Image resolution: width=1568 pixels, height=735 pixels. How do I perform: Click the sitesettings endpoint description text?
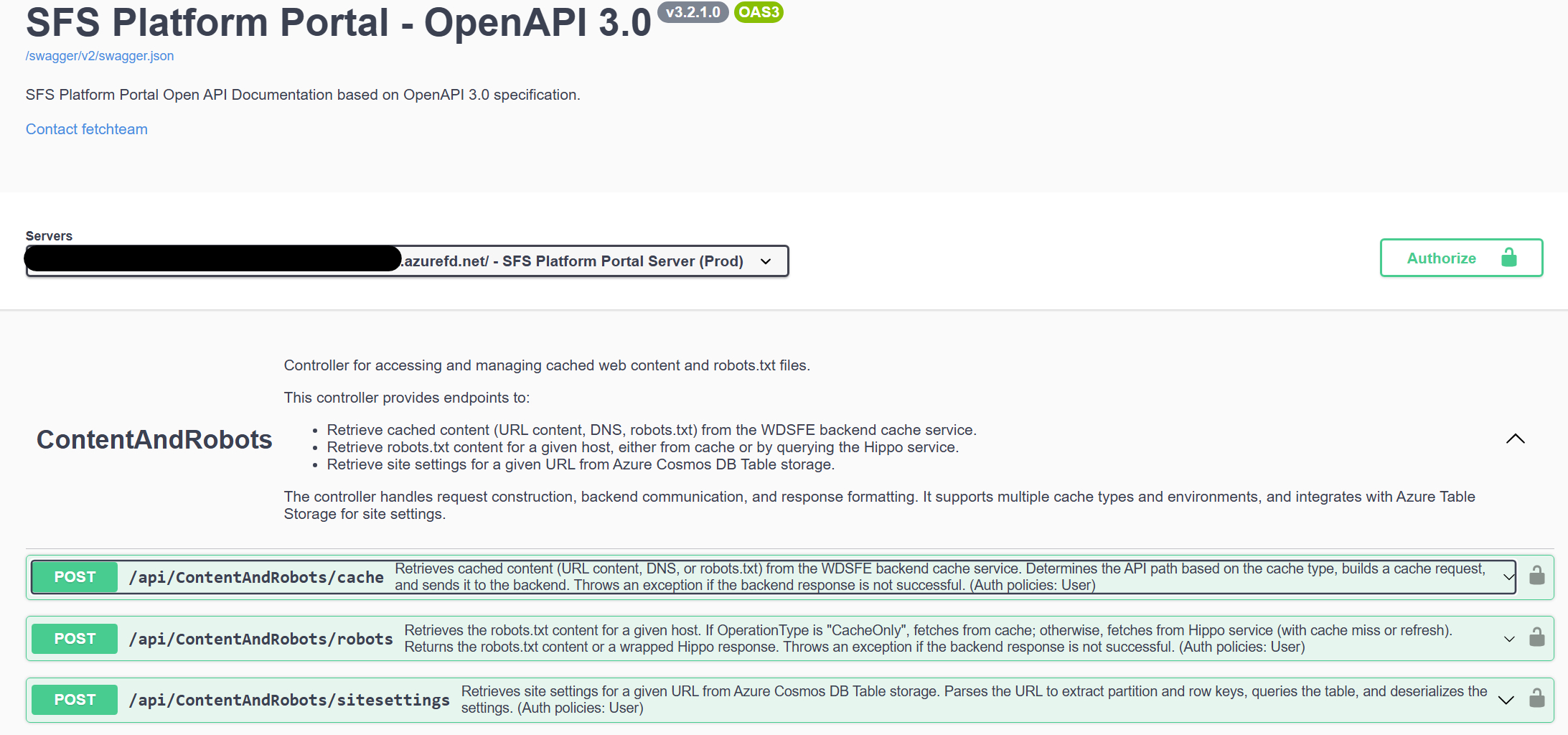point(974,700)
